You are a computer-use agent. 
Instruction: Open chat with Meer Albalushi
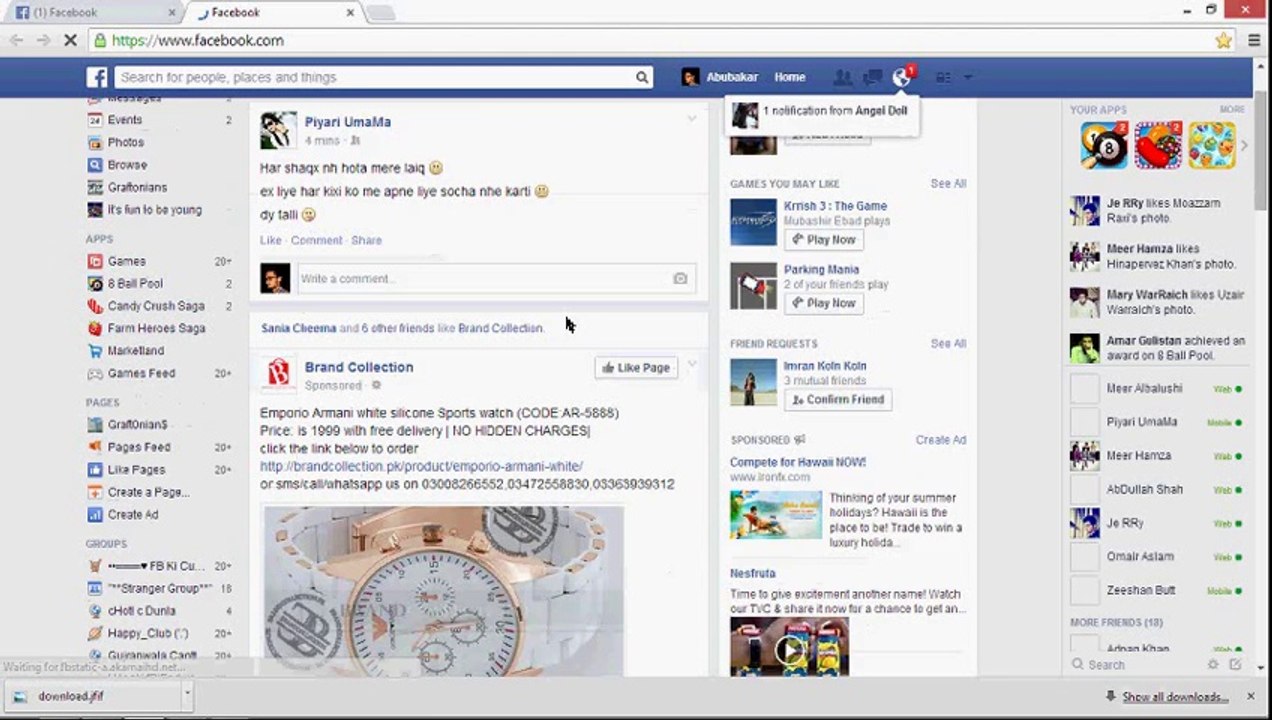(1157, 388)
